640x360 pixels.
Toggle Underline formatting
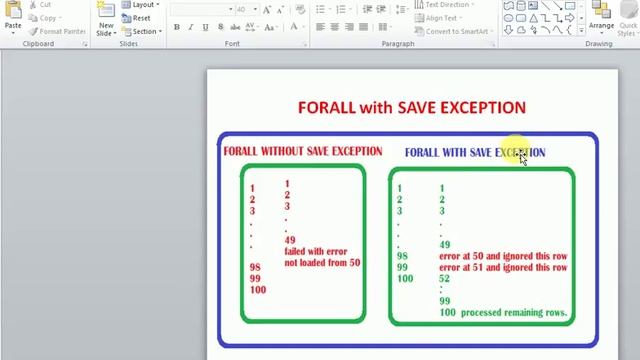205,27
